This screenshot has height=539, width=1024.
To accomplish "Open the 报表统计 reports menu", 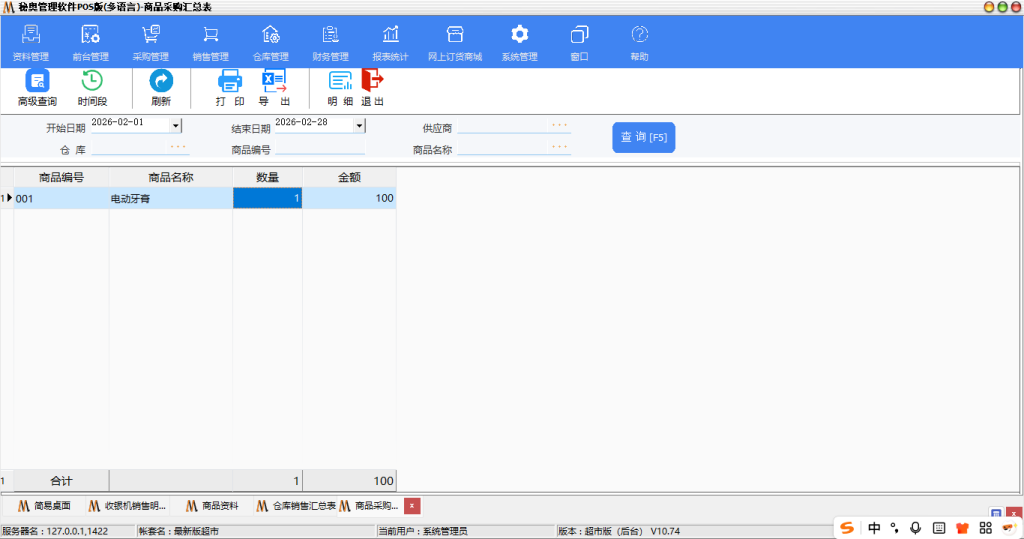I will 390,42.
